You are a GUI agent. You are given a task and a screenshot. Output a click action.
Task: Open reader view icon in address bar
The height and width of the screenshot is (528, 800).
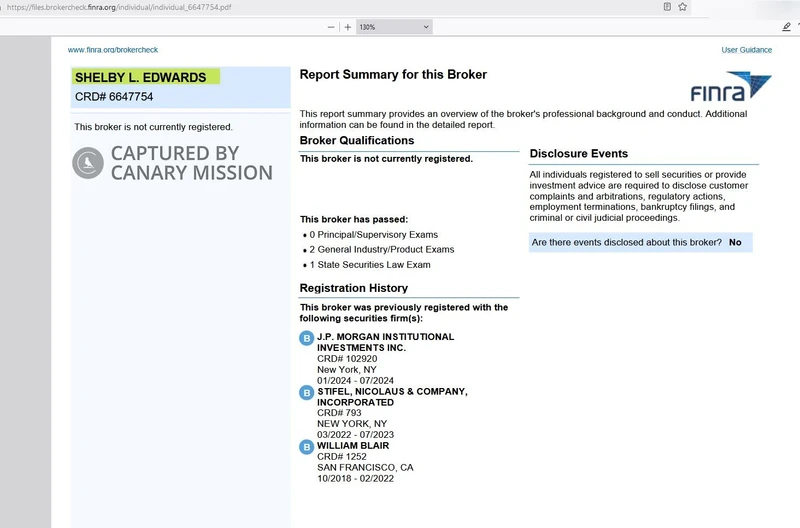click(667, 7)
